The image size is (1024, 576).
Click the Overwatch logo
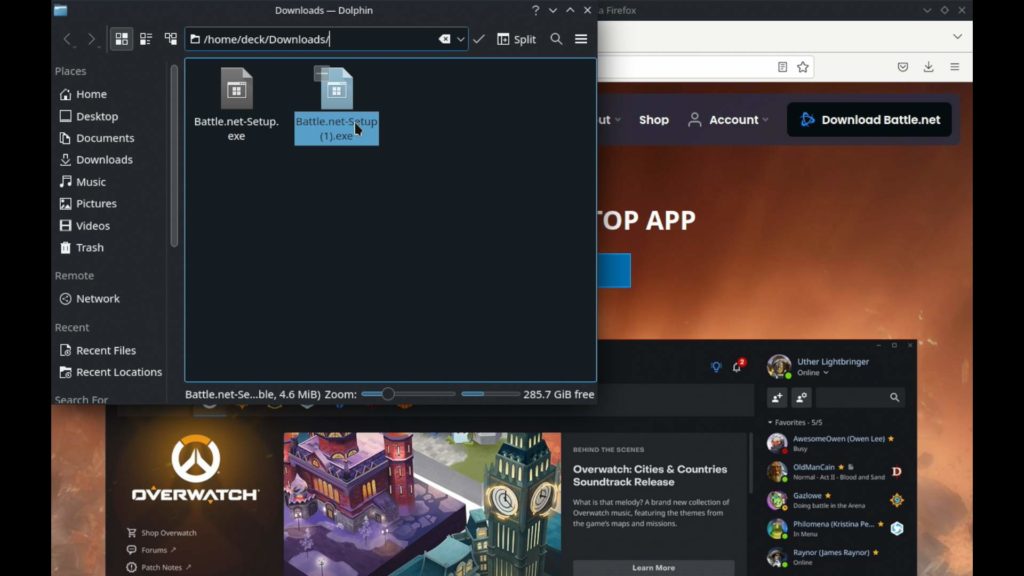click(x=195, y=468)
